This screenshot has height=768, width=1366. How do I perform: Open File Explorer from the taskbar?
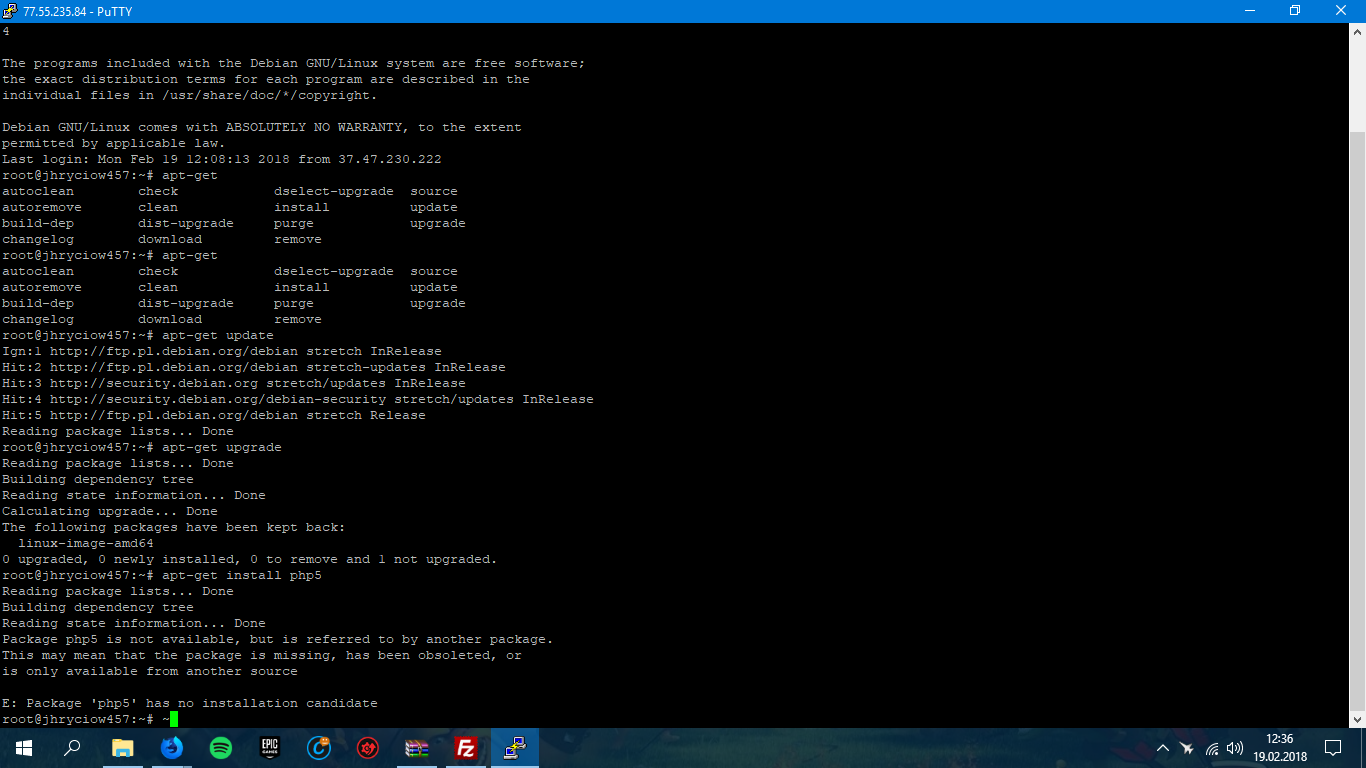(123, 748)
